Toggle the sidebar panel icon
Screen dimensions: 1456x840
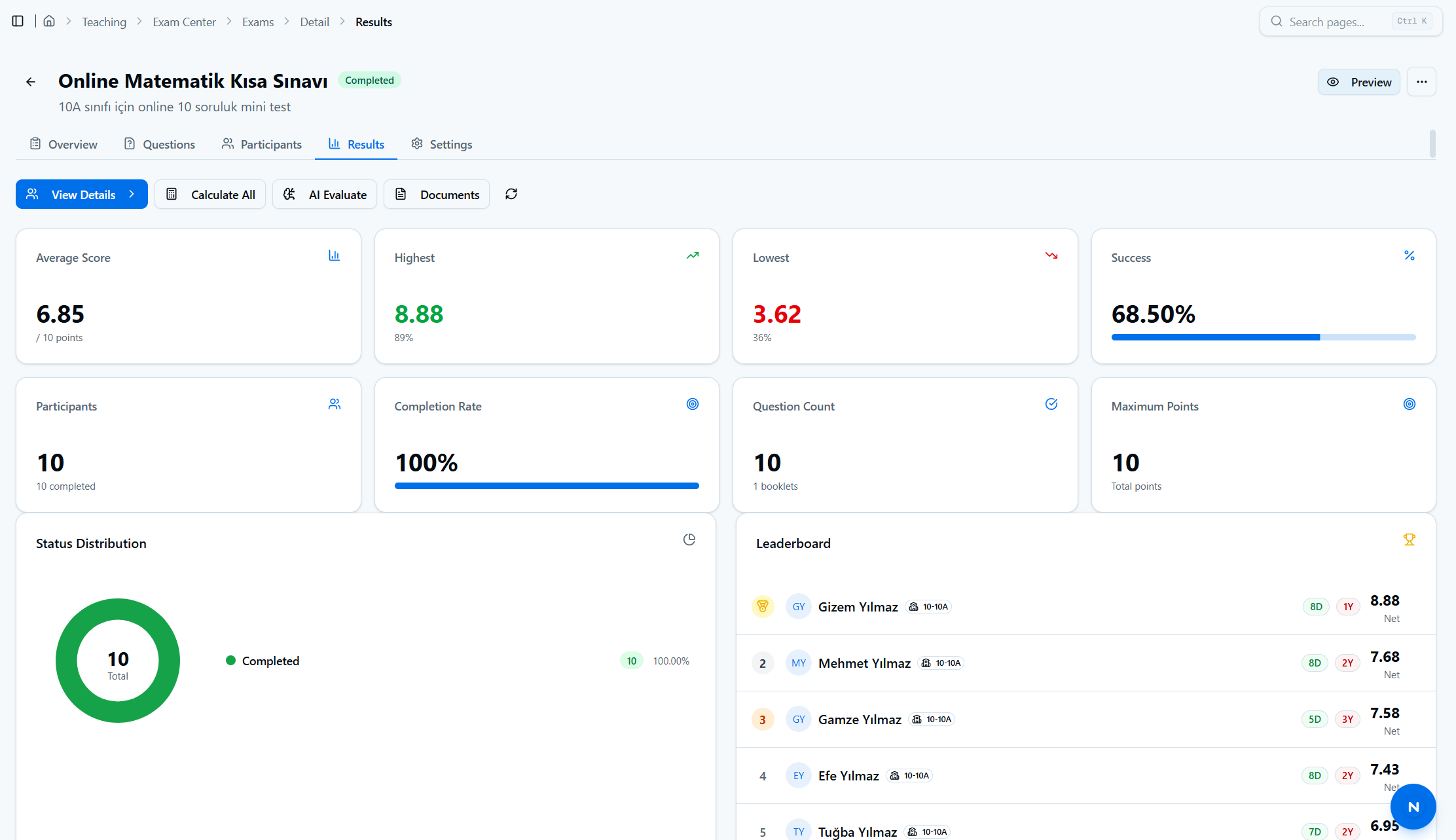pos(18,22)
